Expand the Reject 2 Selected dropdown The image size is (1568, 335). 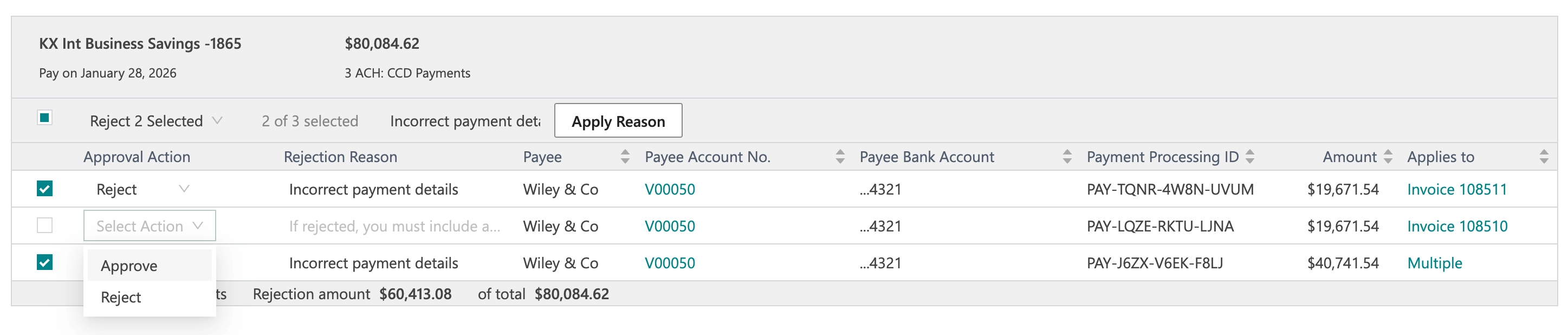tap(157, 120)
